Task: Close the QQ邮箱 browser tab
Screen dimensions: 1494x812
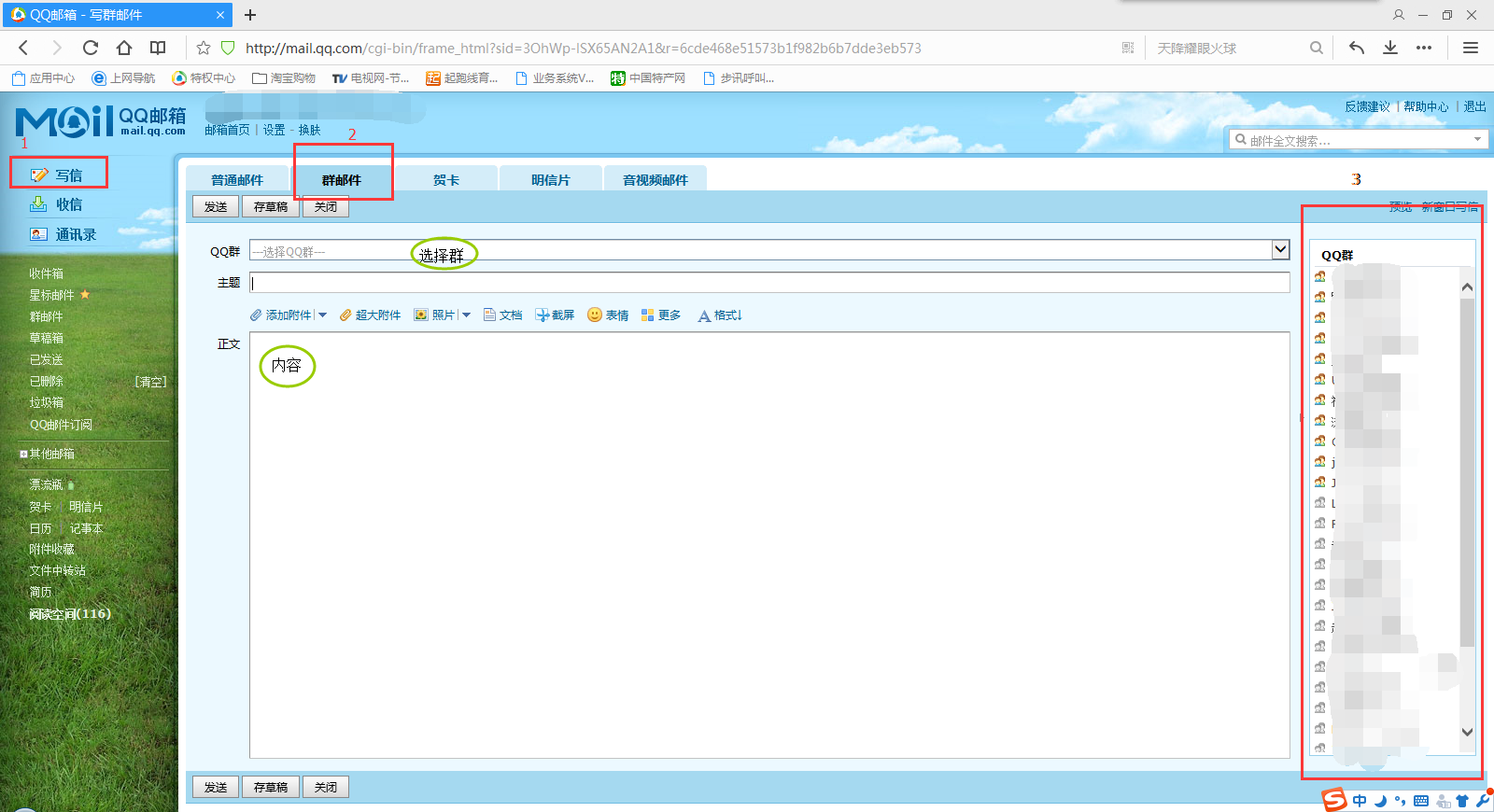Action: coord(220,15)
